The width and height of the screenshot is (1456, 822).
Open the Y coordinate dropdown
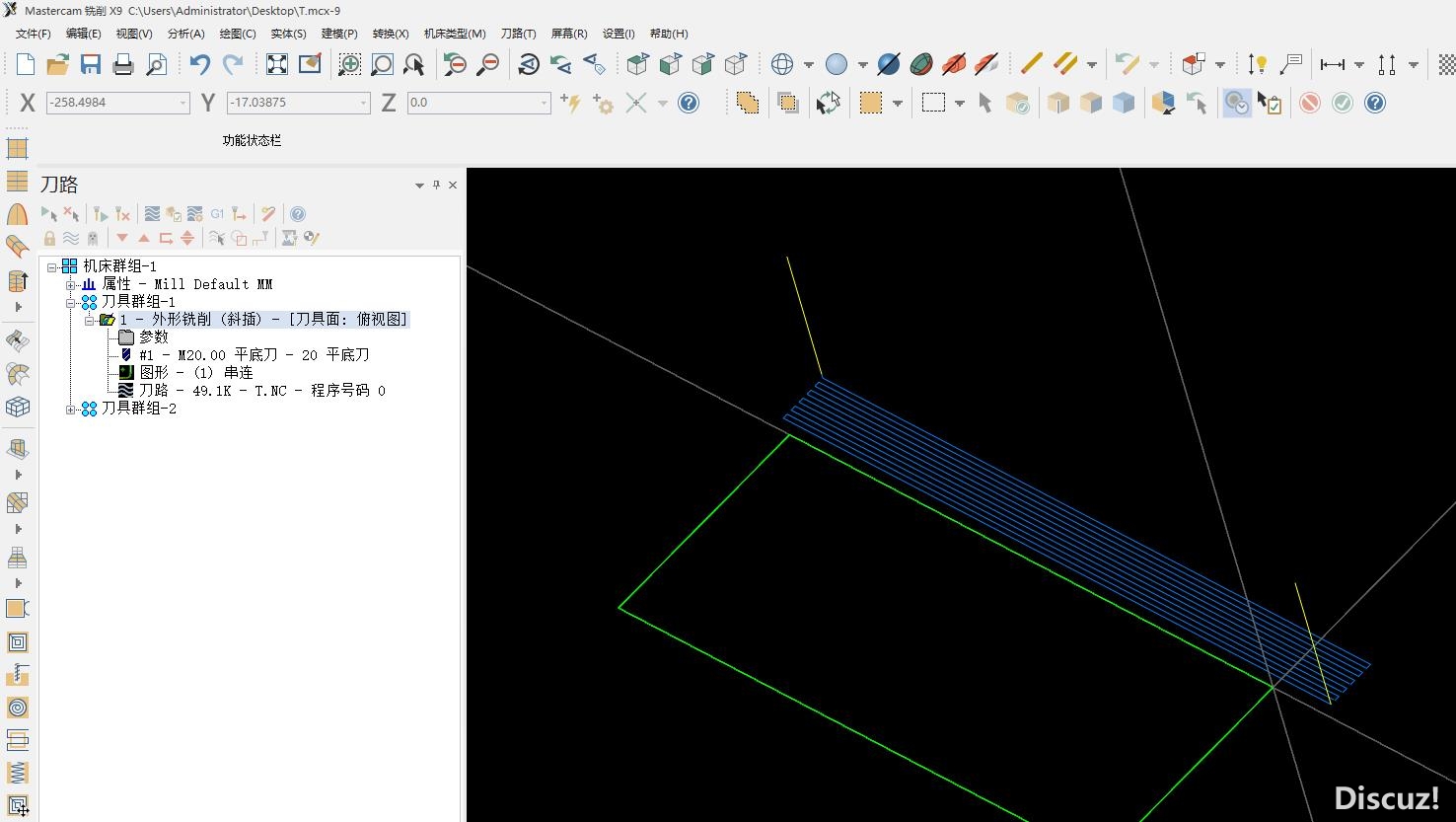pos(363,103)
